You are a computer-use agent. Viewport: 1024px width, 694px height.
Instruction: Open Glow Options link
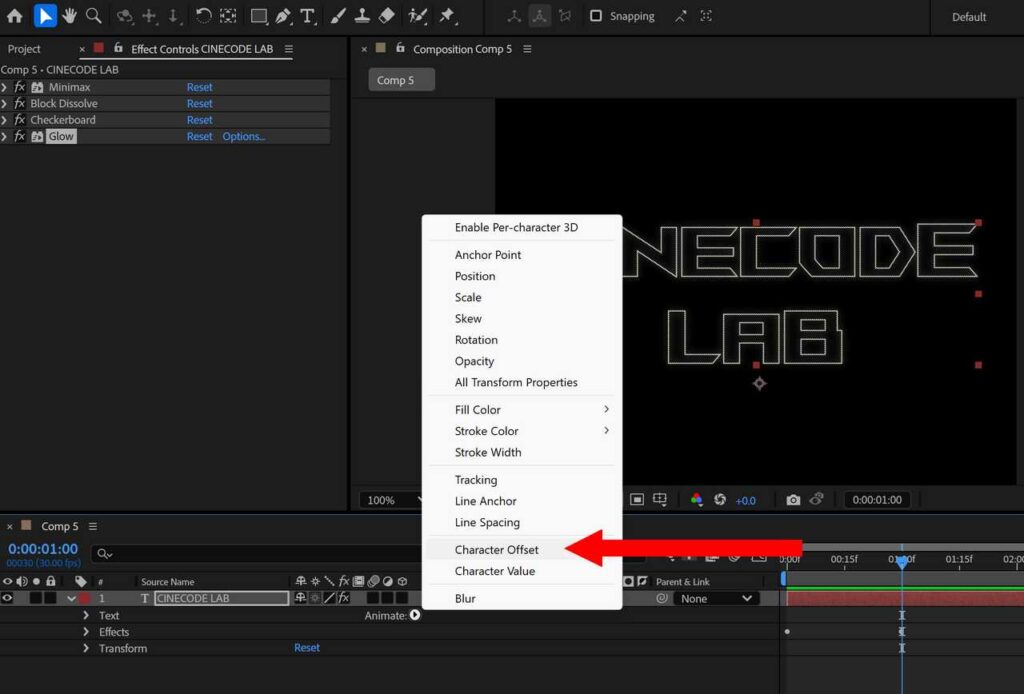point(244,136)
